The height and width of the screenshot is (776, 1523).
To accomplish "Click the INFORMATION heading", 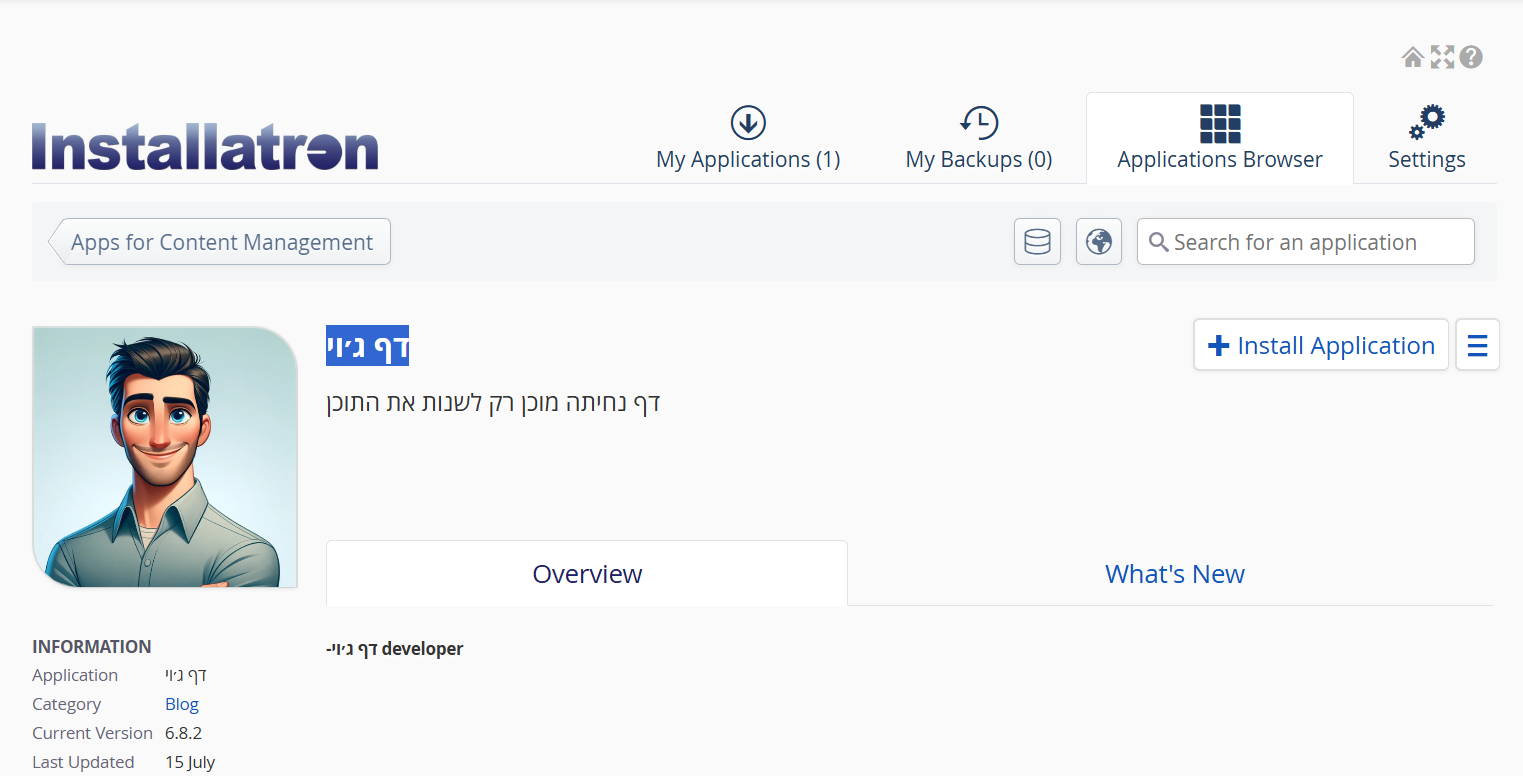I will click(x=92, y=647).
